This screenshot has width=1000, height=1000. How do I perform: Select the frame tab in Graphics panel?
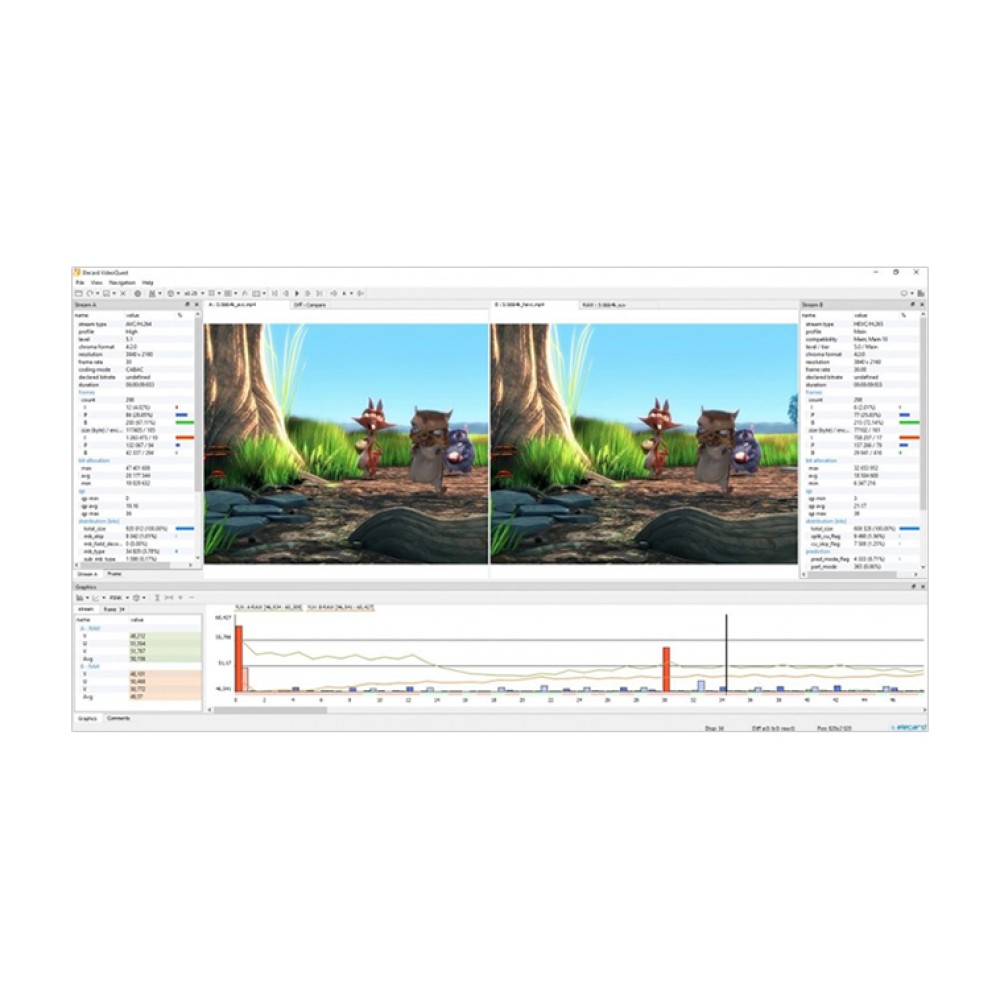pyautogui.click(x=114, y=609)
